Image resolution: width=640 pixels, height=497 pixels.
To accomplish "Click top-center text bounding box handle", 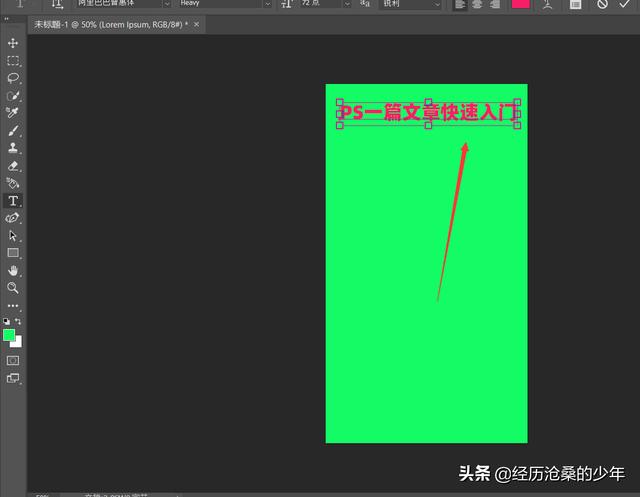I will [428, 102].
